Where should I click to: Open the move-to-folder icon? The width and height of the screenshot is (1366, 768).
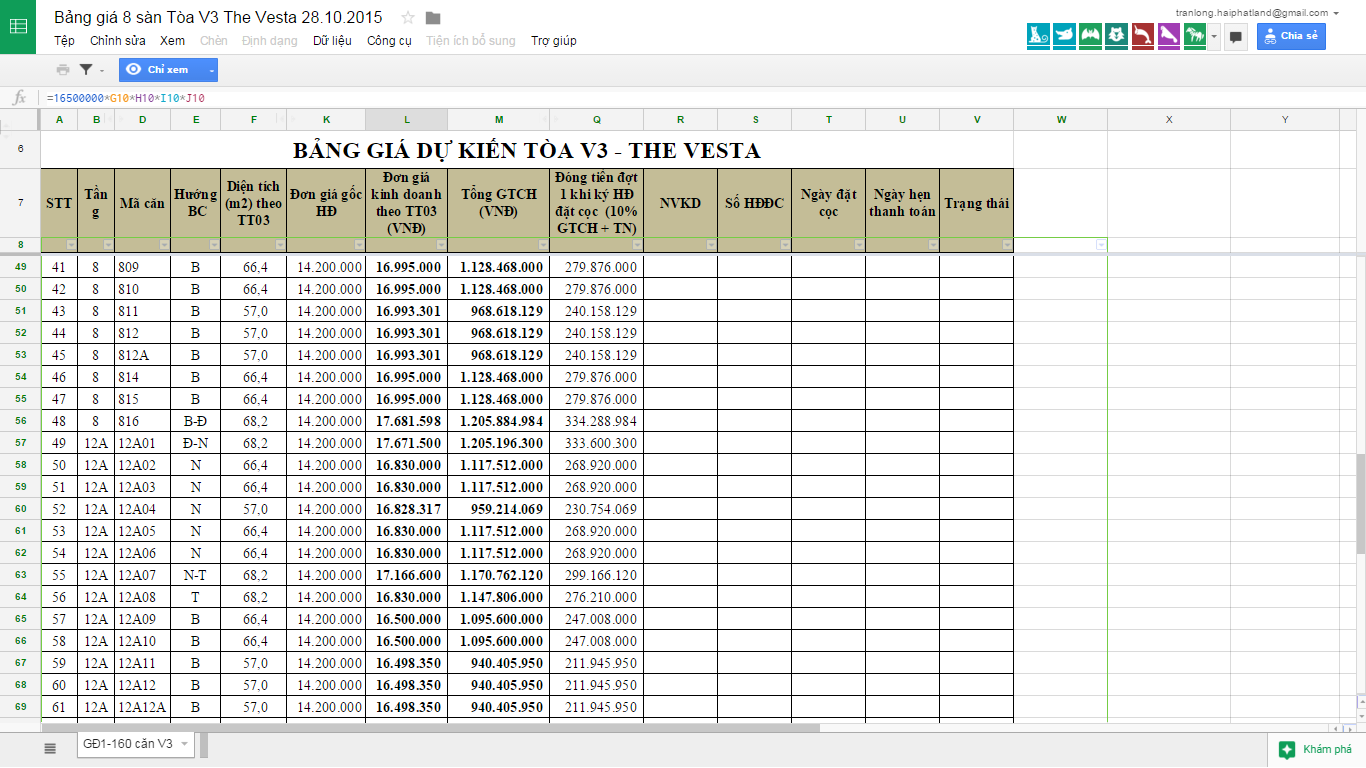[433, 18]
